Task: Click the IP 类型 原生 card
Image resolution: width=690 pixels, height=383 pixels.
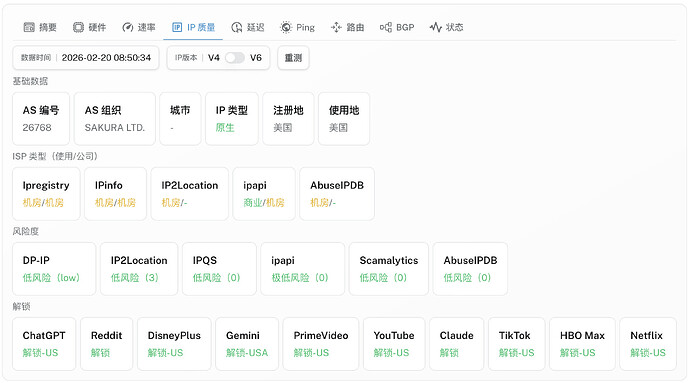Action: (x=231, y=119)
